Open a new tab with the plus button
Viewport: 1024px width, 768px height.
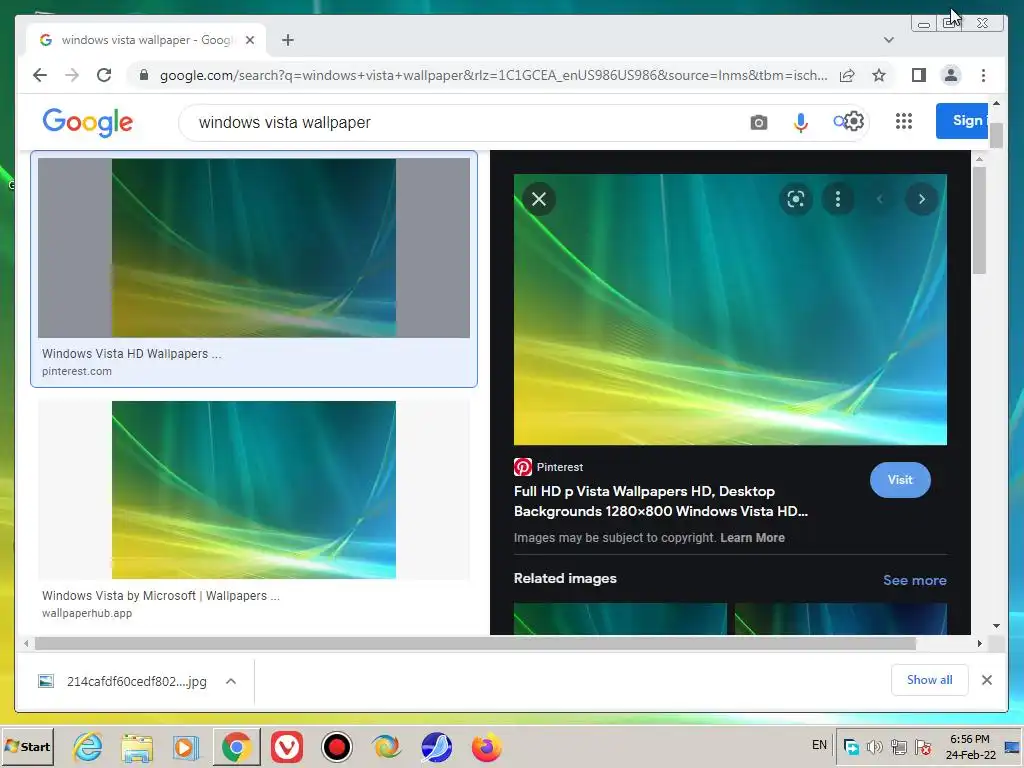pos(288,40)
